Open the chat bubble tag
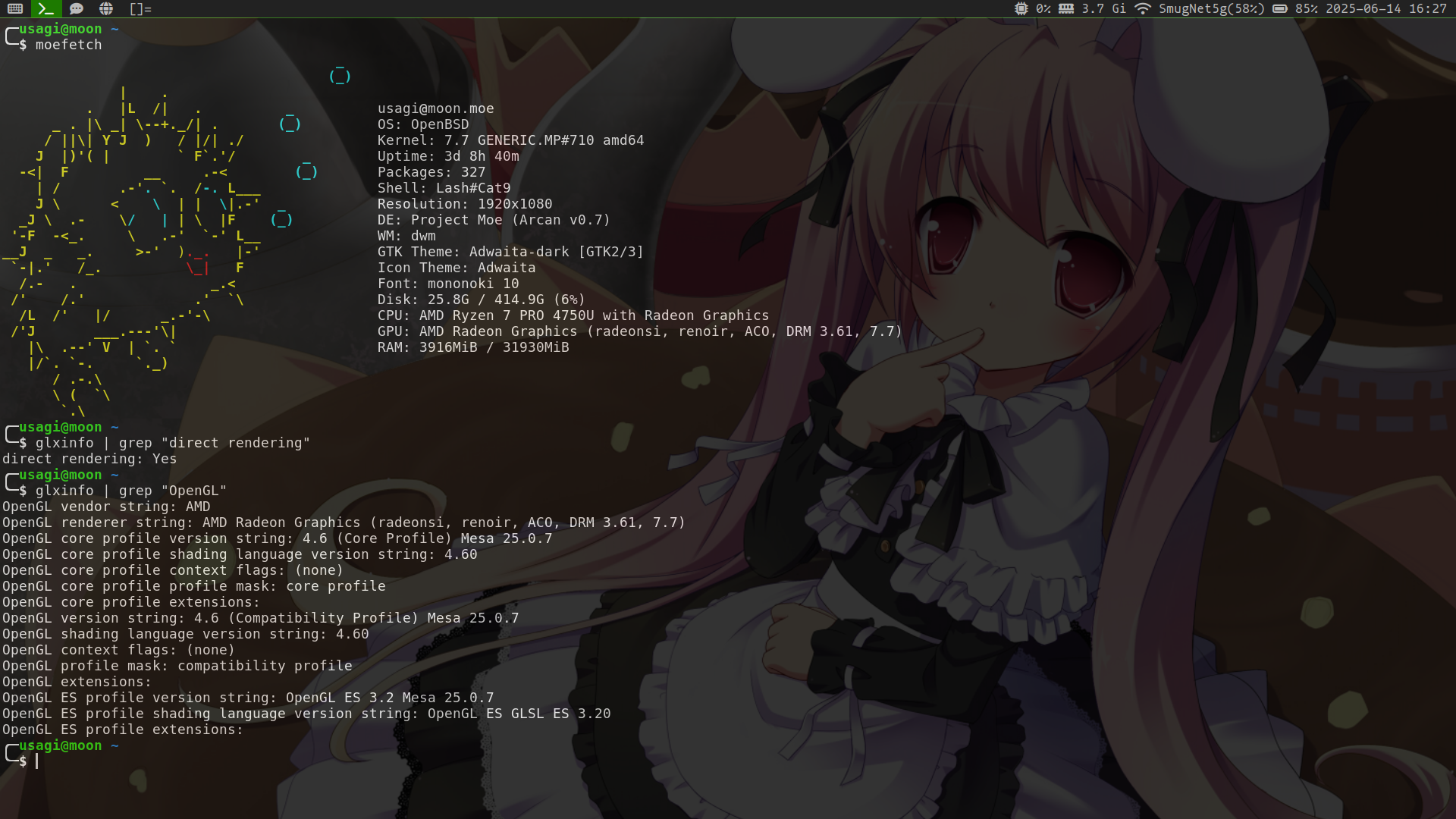 76,9
